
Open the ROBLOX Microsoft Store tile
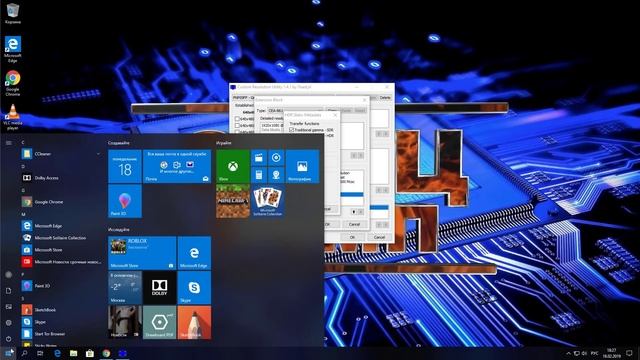[x=142, y=253]
